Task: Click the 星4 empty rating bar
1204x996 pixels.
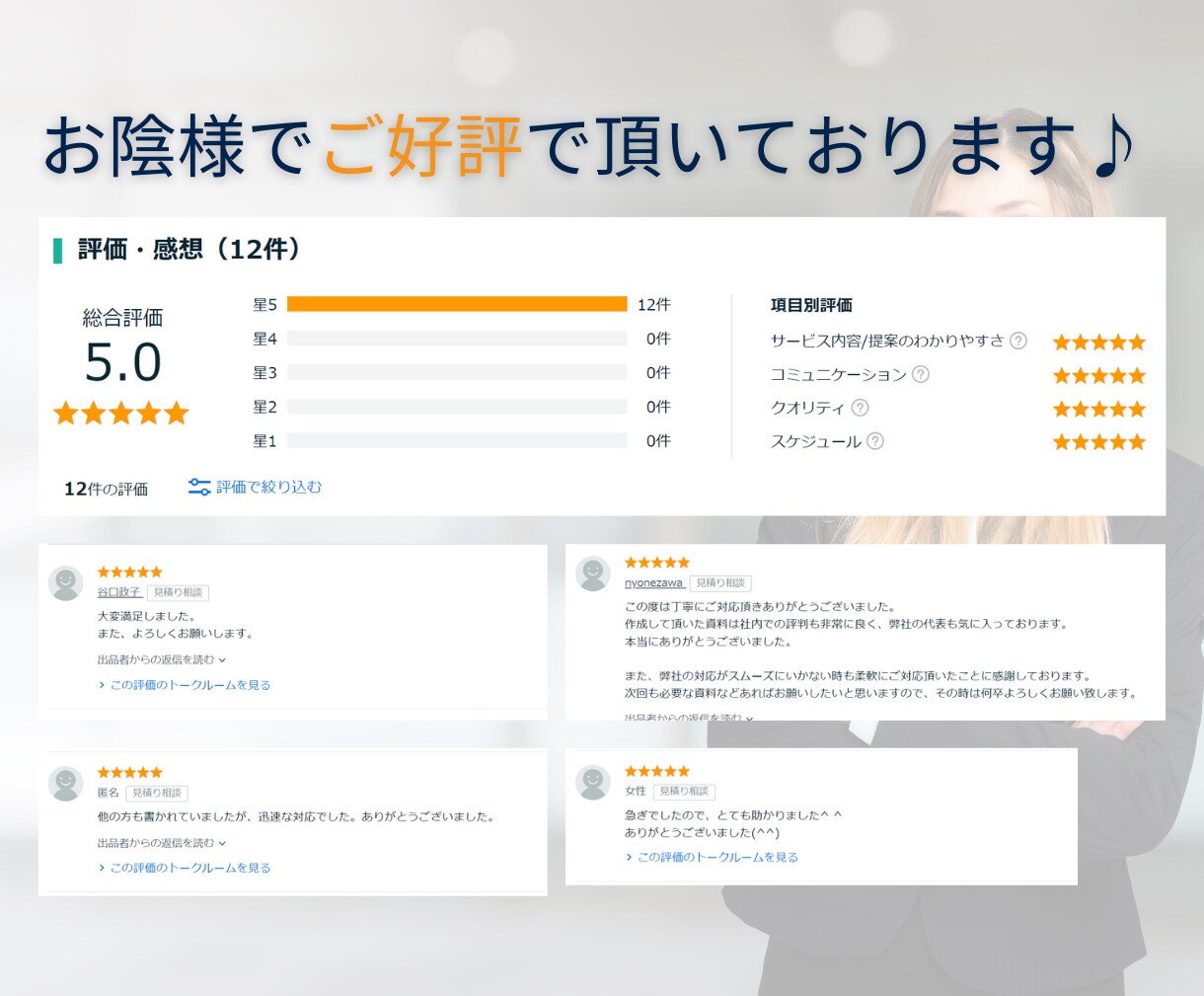Action: click(x=457, y=339)
